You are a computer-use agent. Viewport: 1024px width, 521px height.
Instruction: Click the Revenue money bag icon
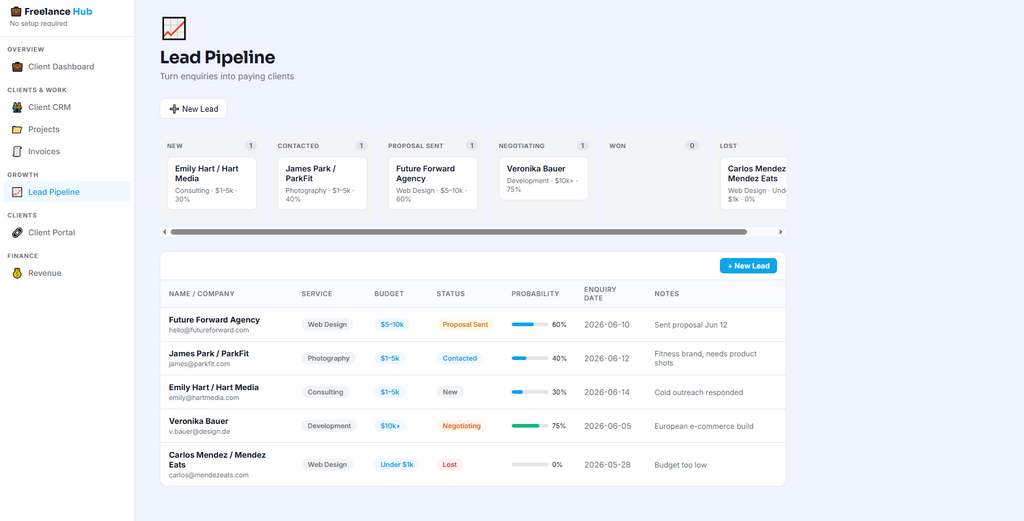[17, 273]
